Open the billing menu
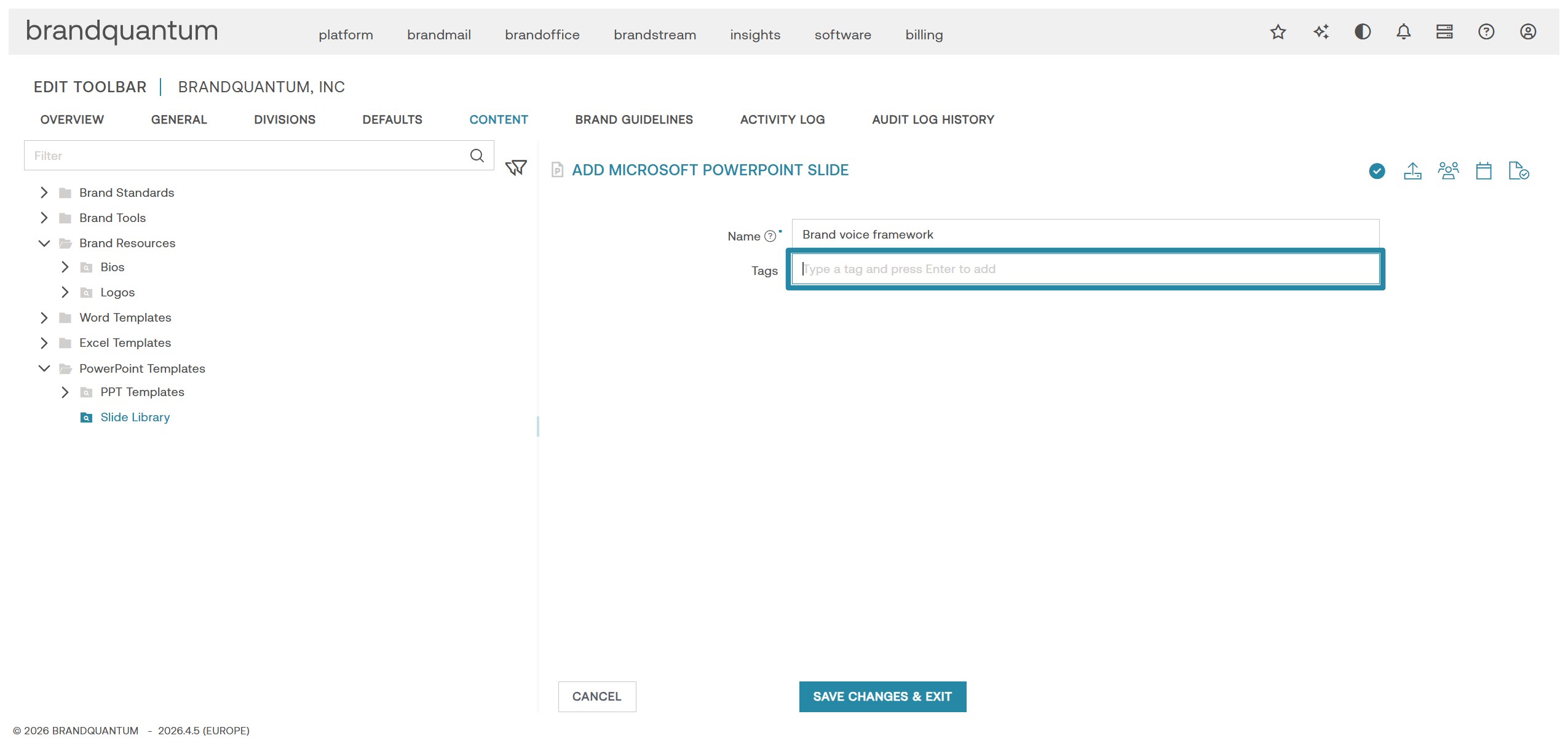 [x=924, y=35]
